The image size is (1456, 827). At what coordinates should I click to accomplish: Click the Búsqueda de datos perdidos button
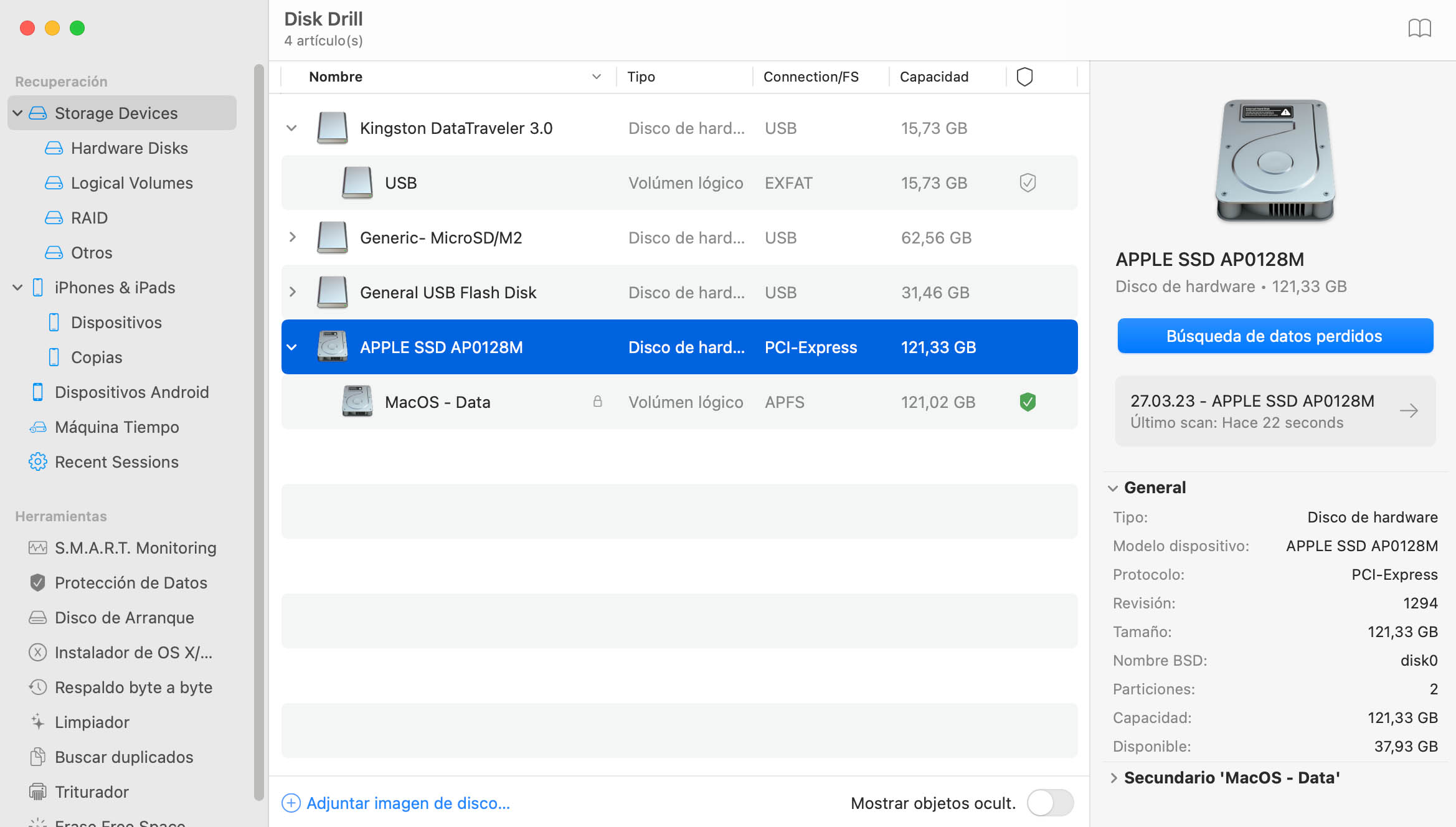(x=1275, y=336)
